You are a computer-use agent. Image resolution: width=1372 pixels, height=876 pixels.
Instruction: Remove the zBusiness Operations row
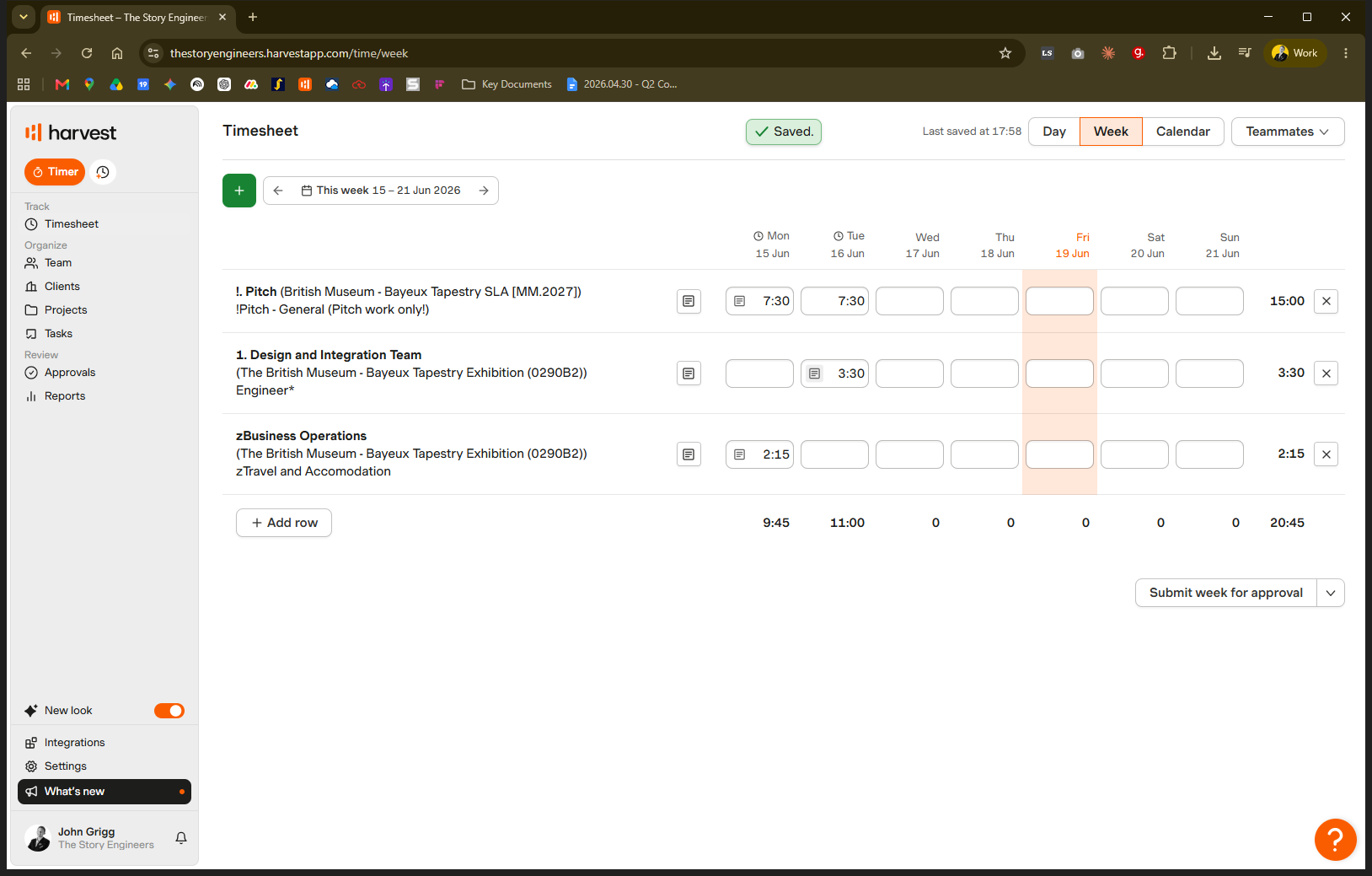point(1326,454)
